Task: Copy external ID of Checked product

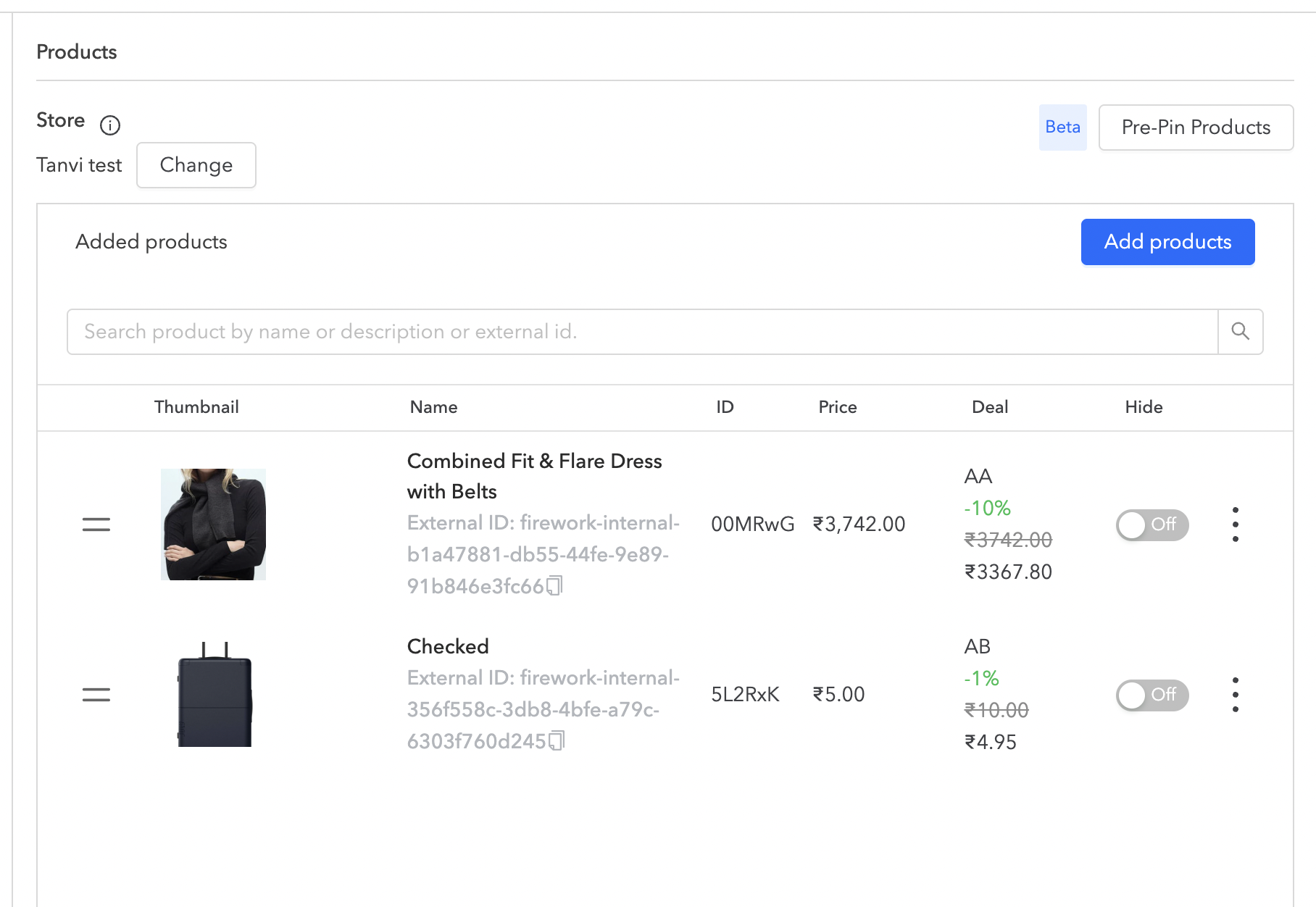Action: click(x=556, y=740)
